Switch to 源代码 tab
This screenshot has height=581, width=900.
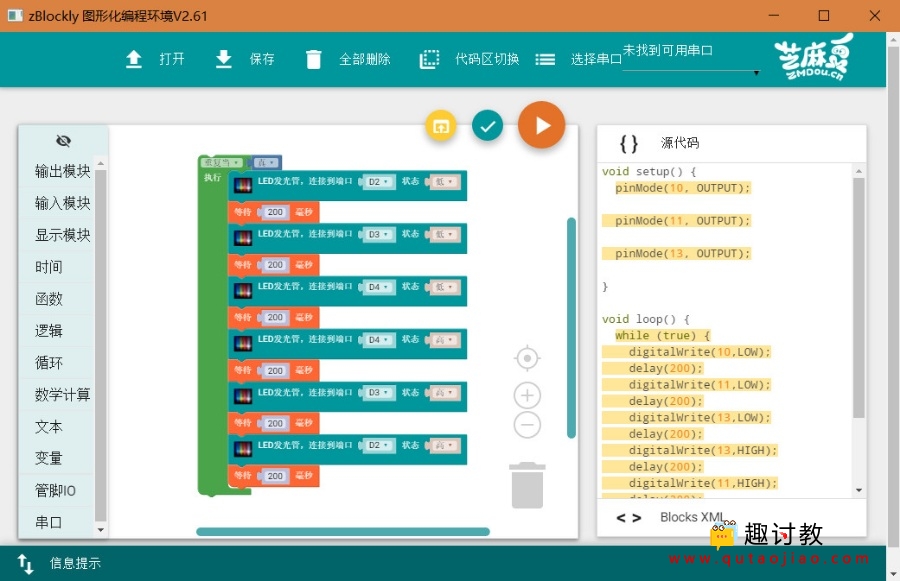(680, 143)
